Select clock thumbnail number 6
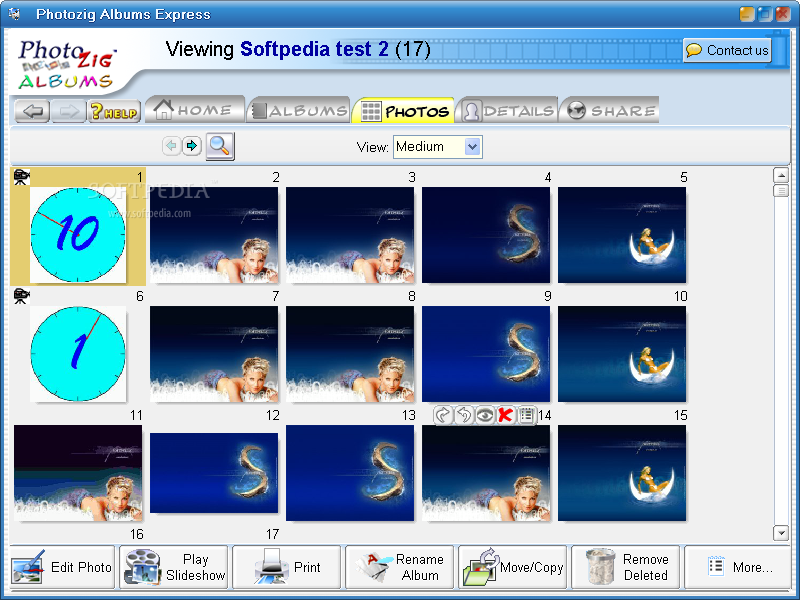This screenshot has width=800, height=600. pyautogui.click(x=78, y=354)
